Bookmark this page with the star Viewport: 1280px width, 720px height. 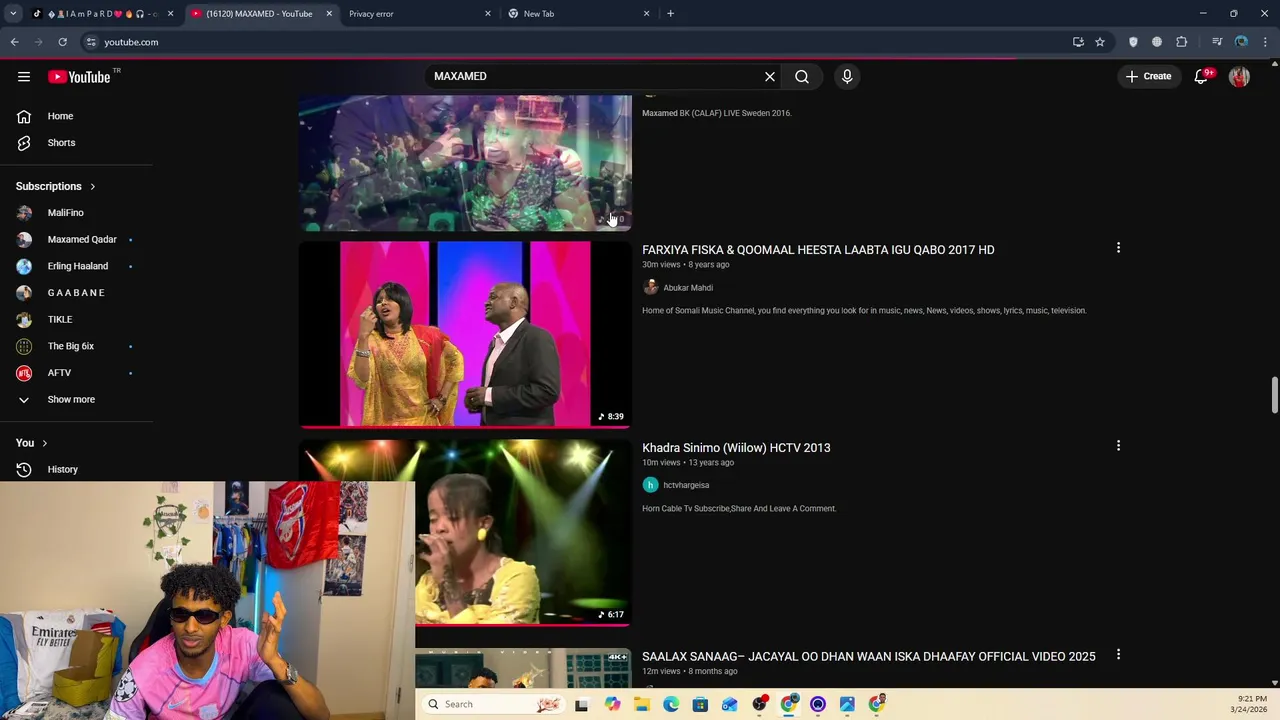1100,42
